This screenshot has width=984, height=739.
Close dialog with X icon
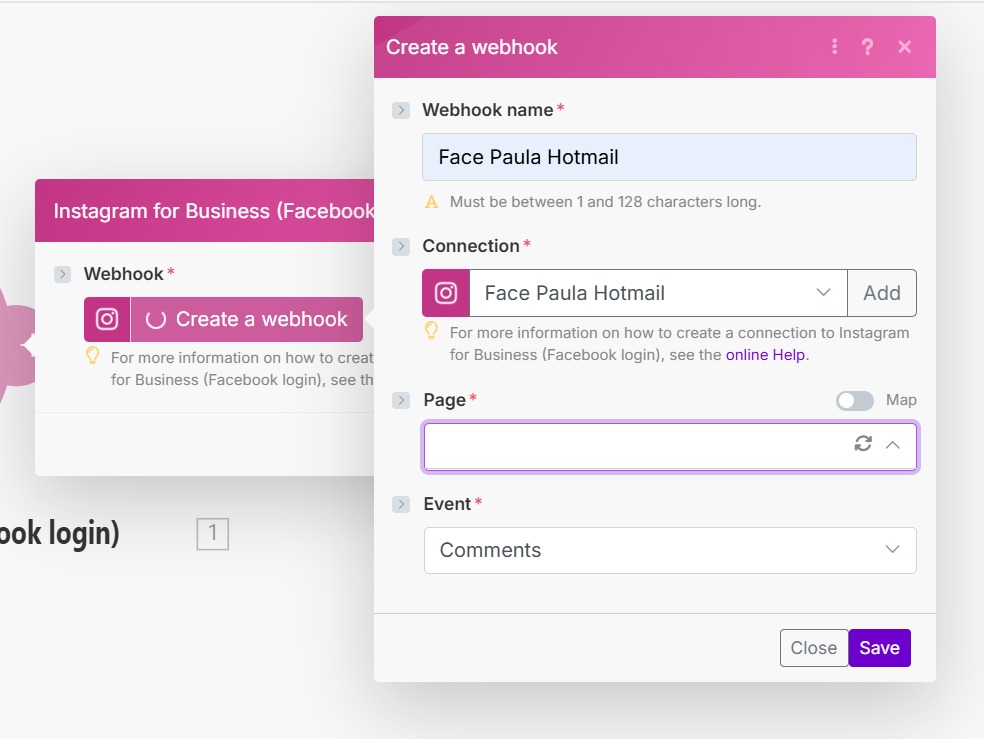pos(904,47)
